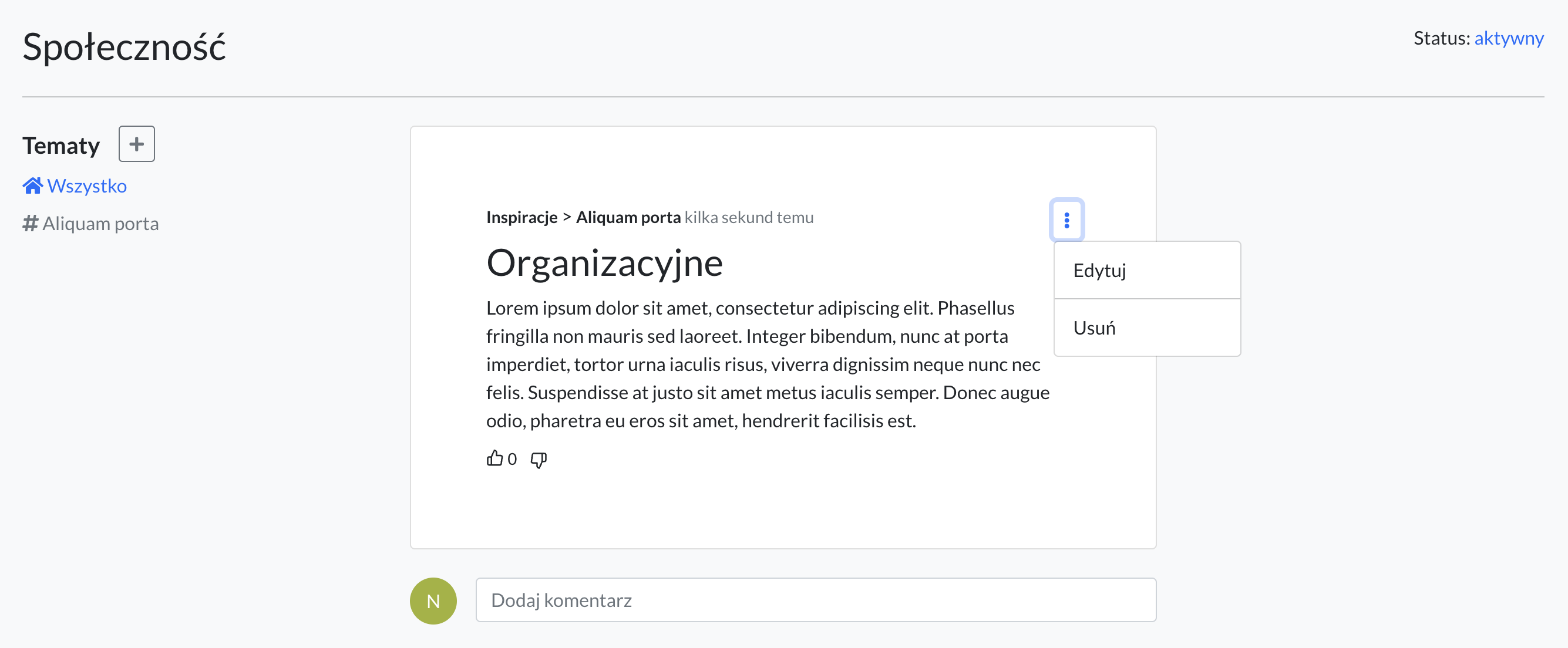This screenshot has height=648, width=1568.
Task: Focus the Dodaj komentarz input field
Action: tap(816, 600)
